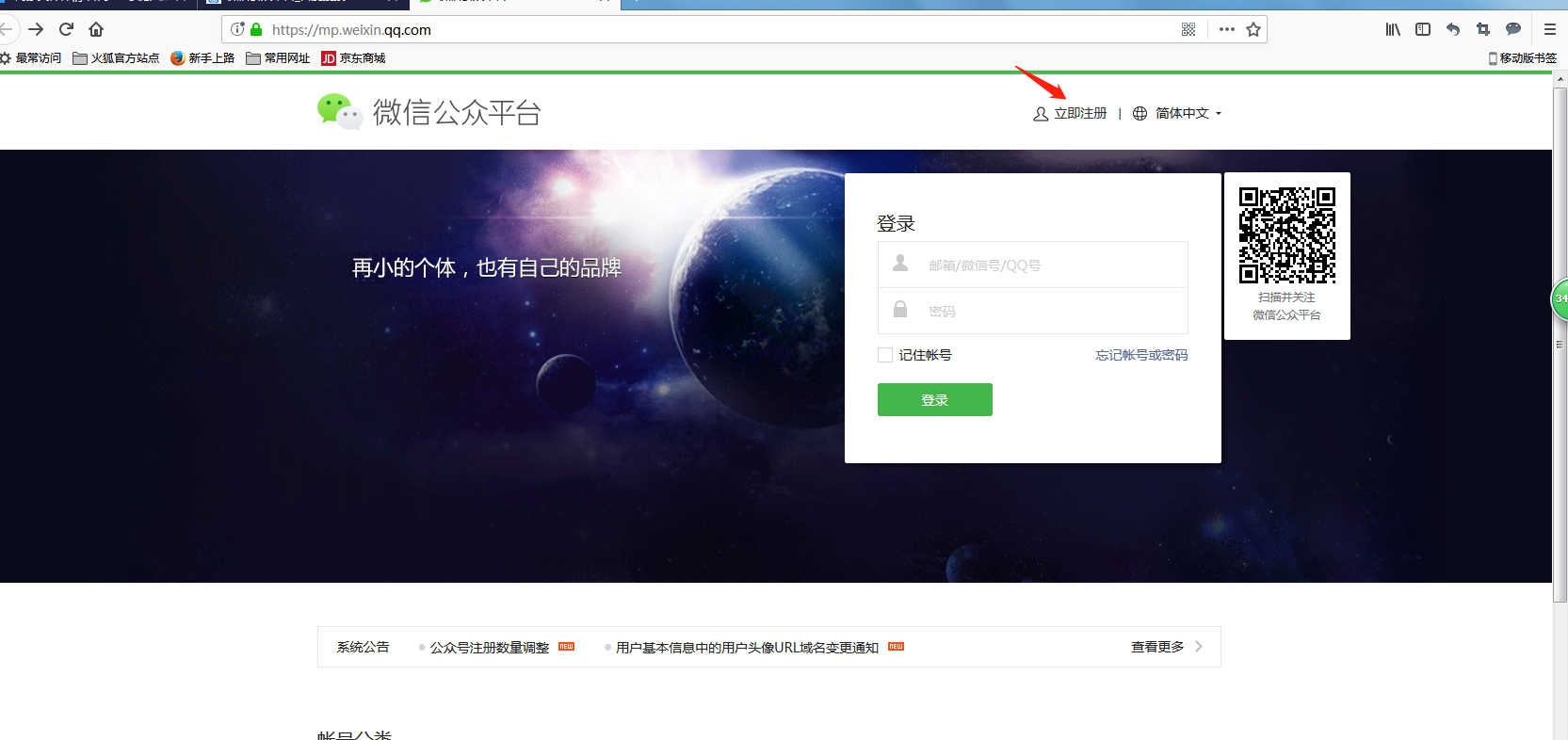Open the QR code icon in address bar
Viewport: 1568px width, 740px height.
[1188, 29]
